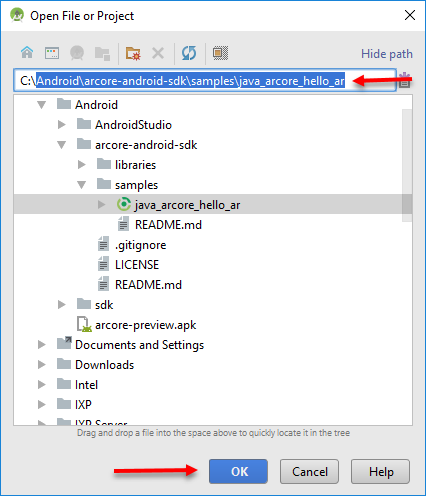Expand the libraries folder
Viewport: 426px width, 496px height.
click(x=82, y=165)
